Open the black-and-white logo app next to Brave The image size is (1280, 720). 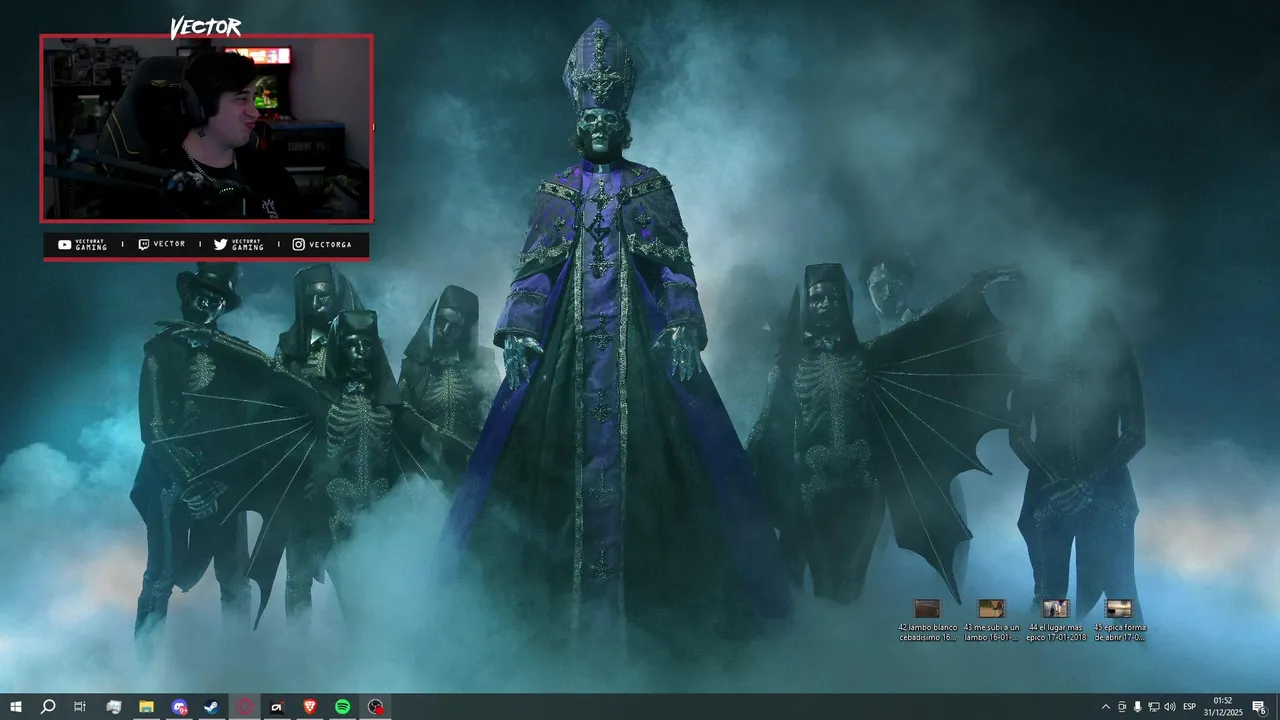point(277,707)
